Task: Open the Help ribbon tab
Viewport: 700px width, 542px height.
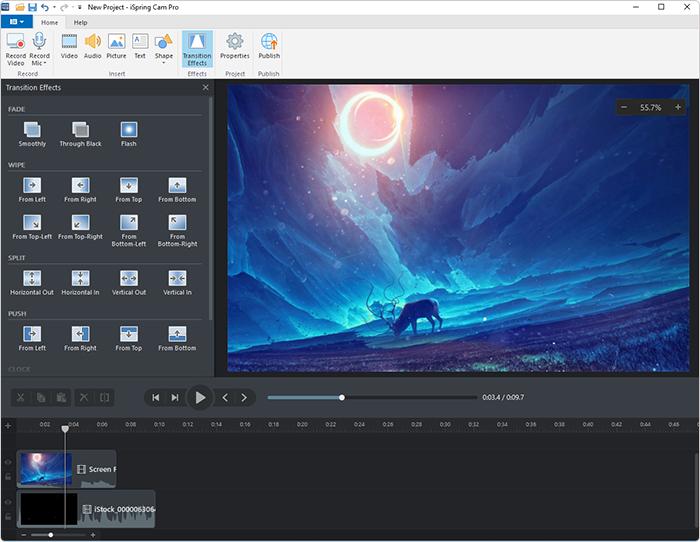Action: click(x=80, y=22)
